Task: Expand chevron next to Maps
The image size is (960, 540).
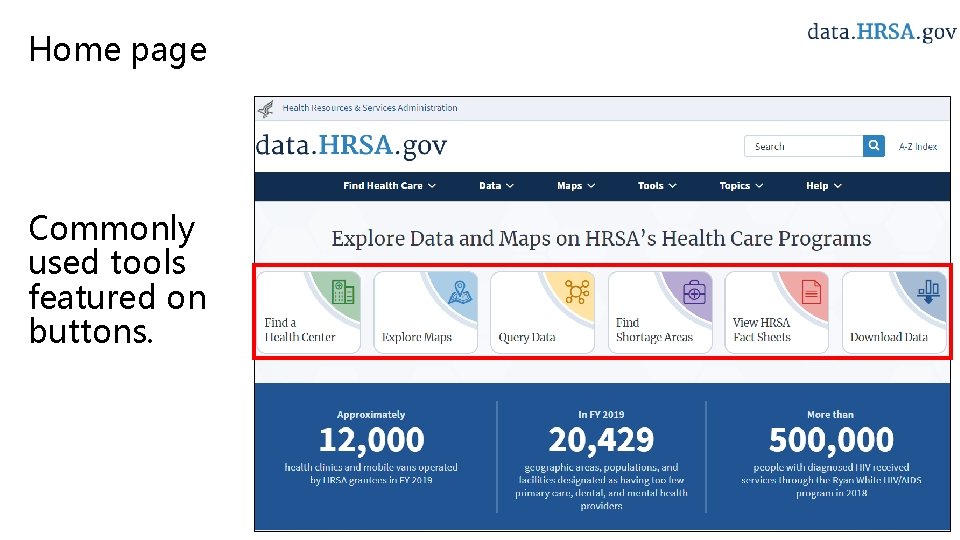Action: [591, 186]
